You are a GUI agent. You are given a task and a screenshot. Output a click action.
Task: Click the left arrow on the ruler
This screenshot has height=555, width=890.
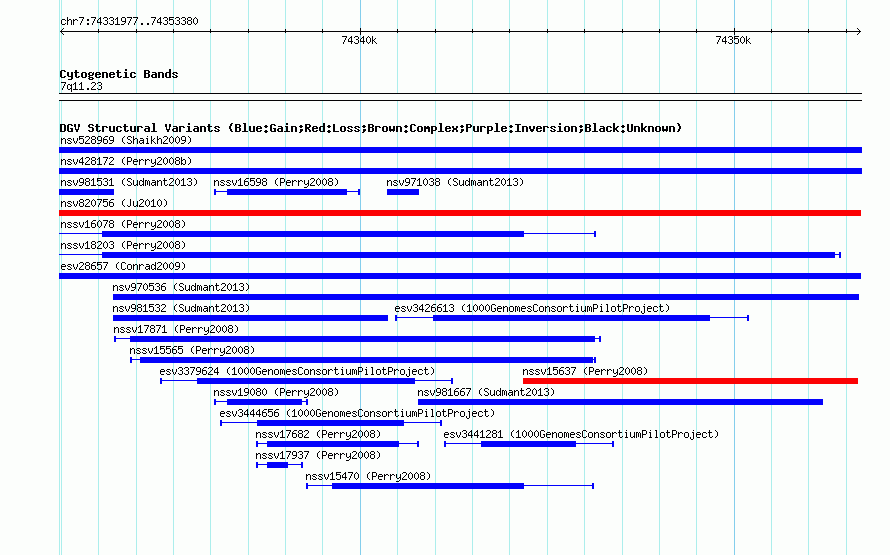coord(62,32)
